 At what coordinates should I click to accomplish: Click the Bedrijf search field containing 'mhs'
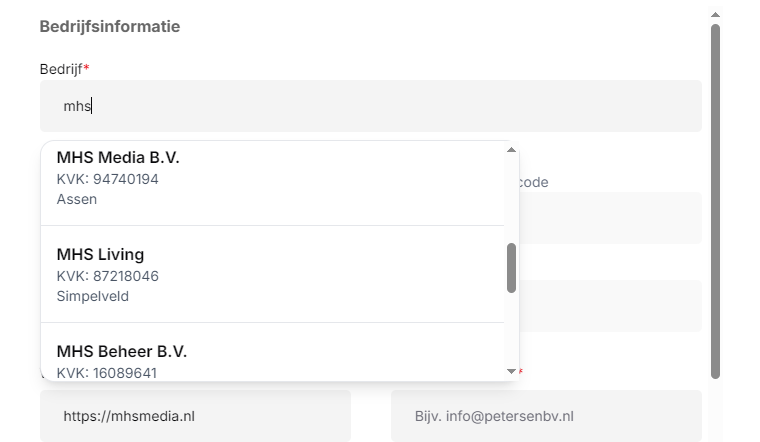[370, 106]
